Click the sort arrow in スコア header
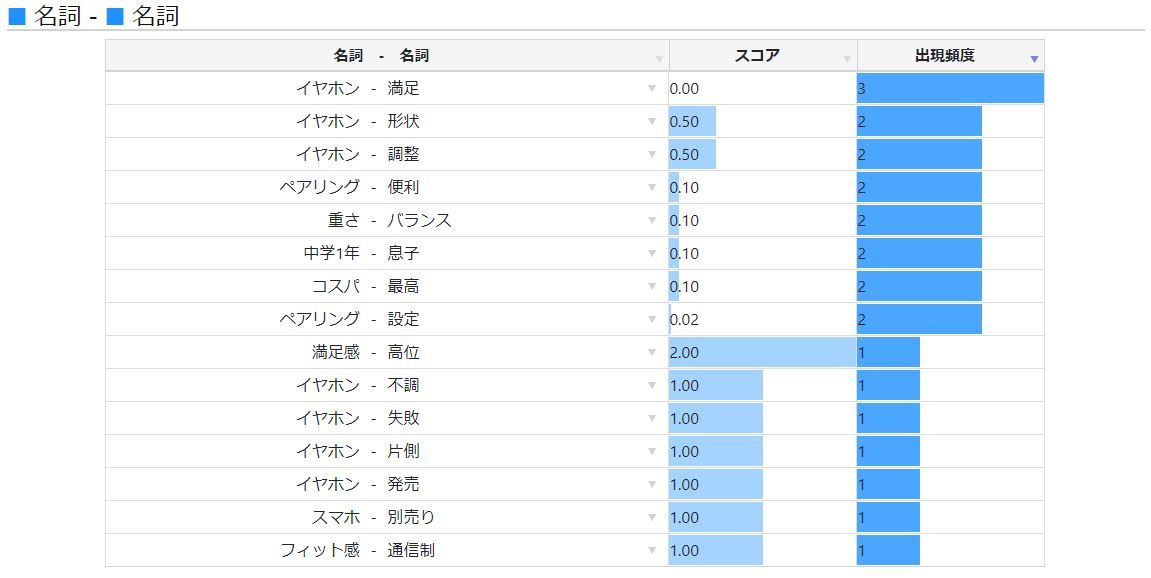The width and height of the screenshot is (1151, 578). coord(847,60)
